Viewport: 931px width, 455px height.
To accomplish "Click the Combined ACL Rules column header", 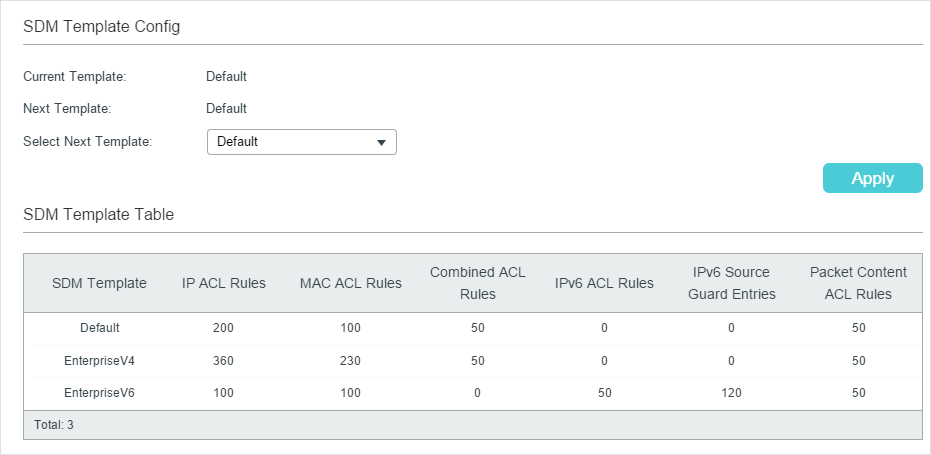I will click(477, 283).
